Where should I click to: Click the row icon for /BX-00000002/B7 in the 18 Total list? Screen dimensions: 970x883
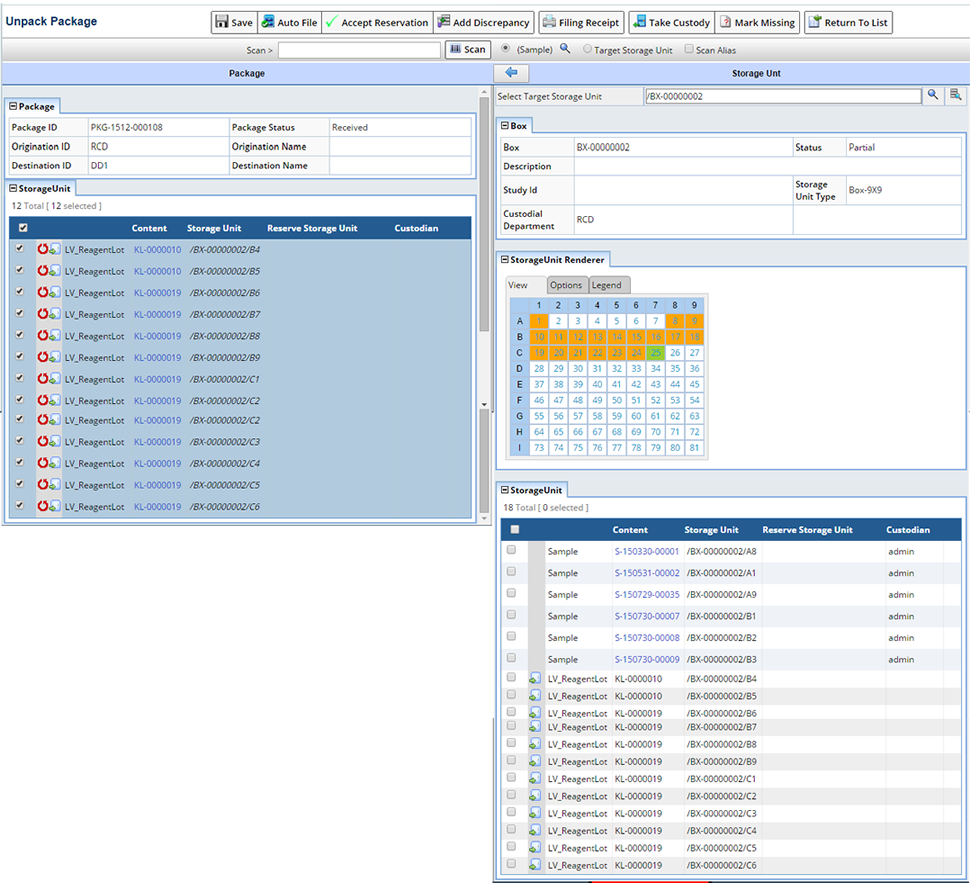[535, 726]
